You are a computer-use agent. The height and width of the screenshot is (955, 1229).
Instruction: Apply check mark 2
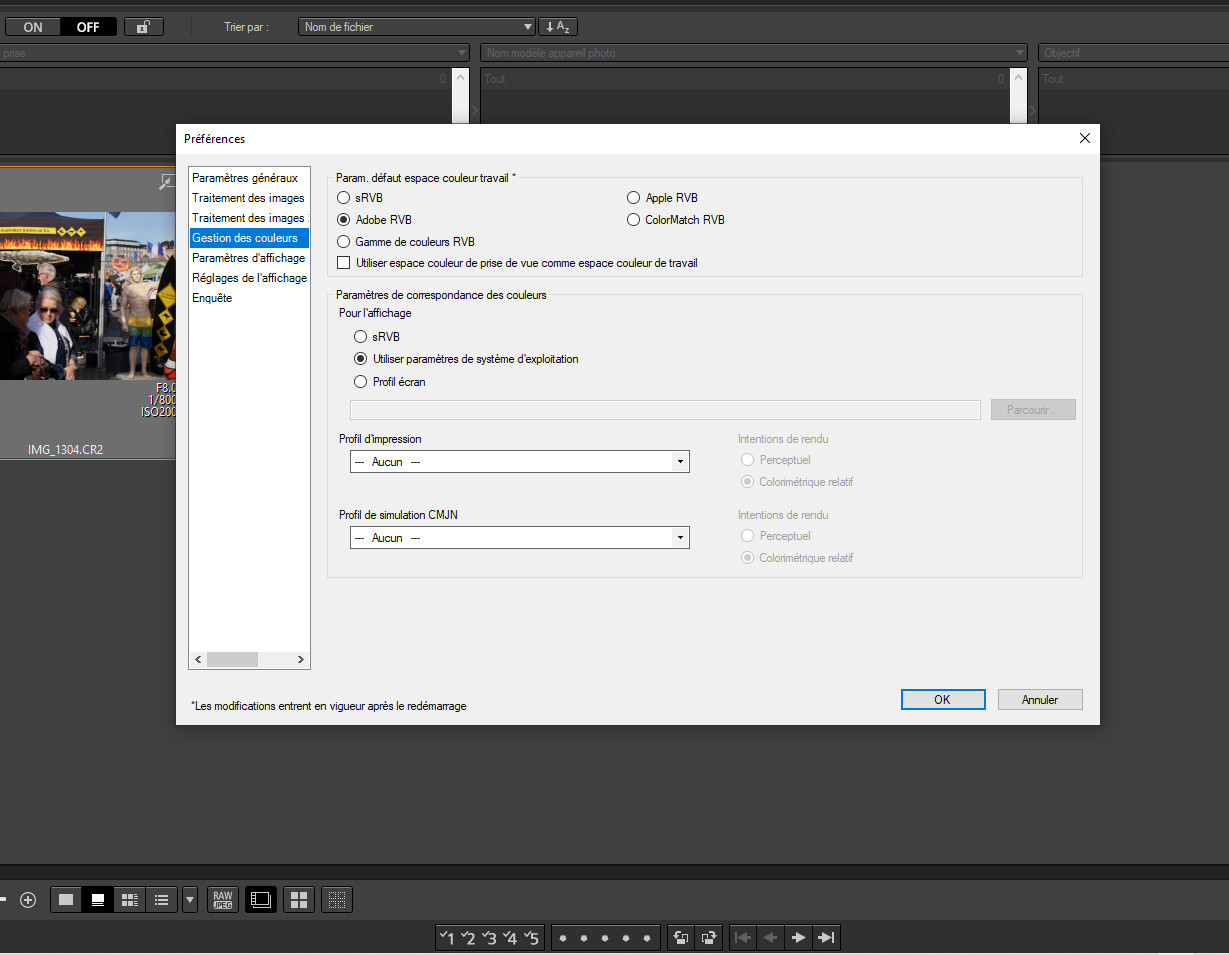pyautogui.click(x=468, y=937)
